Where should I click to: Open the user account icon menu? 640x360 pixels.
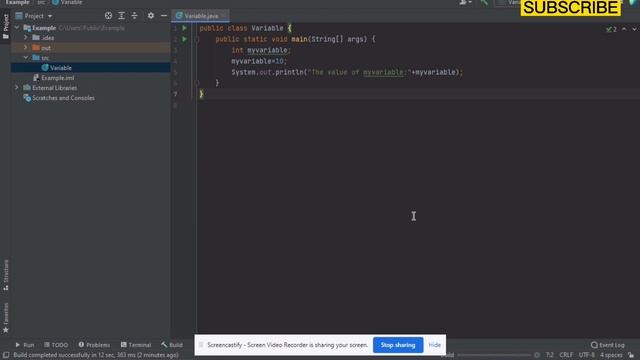pos(465,3)
